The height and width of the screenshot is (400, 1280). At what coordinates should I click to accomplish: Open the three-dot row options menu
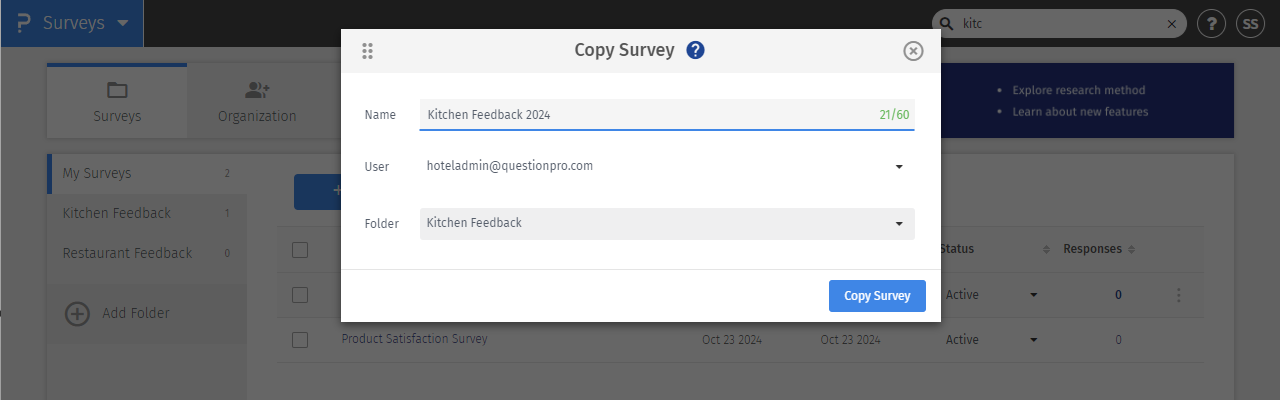click(1179, 295)
